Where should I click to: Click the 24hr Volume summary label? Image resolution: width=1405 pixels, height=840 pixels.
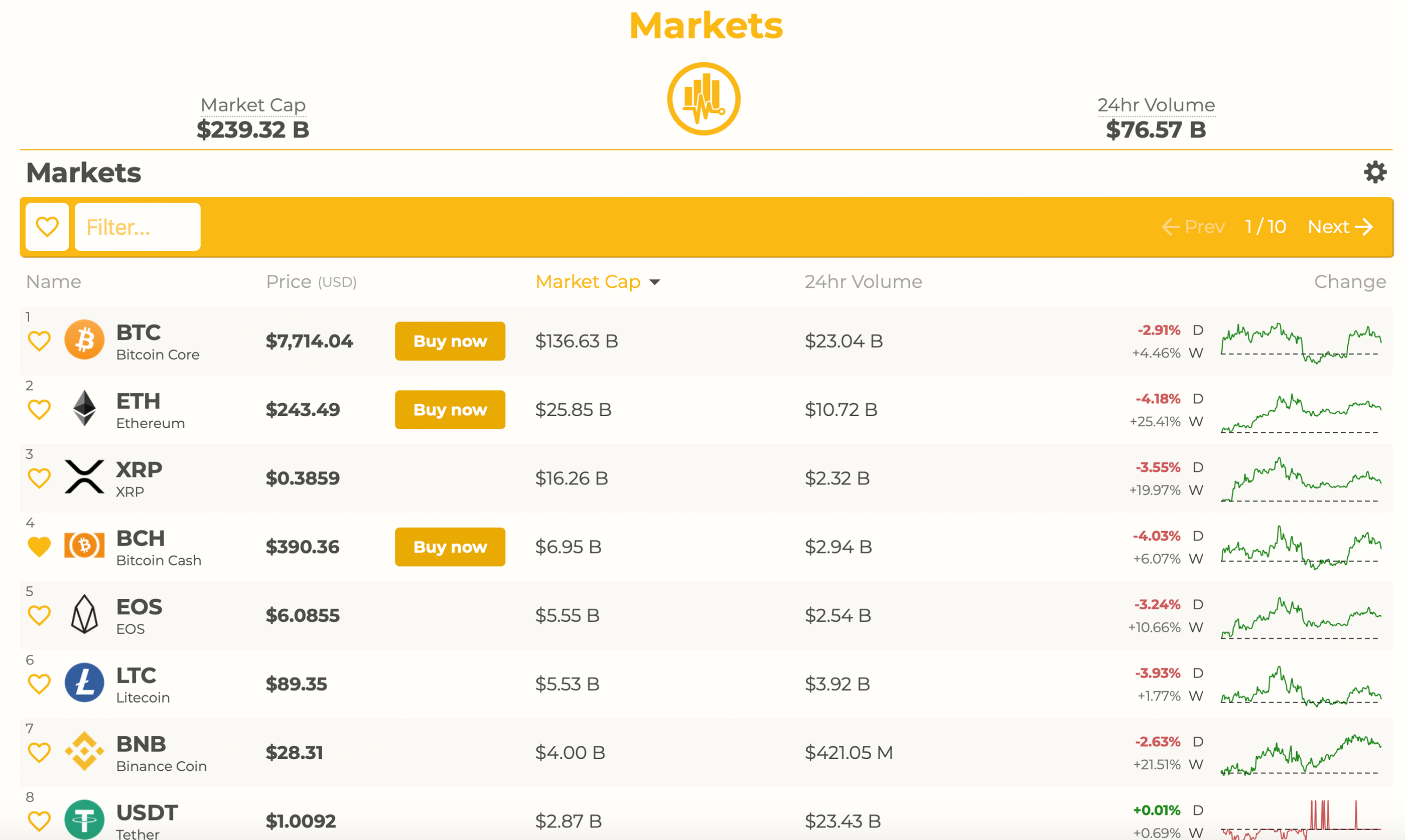tap(1156, 105)
